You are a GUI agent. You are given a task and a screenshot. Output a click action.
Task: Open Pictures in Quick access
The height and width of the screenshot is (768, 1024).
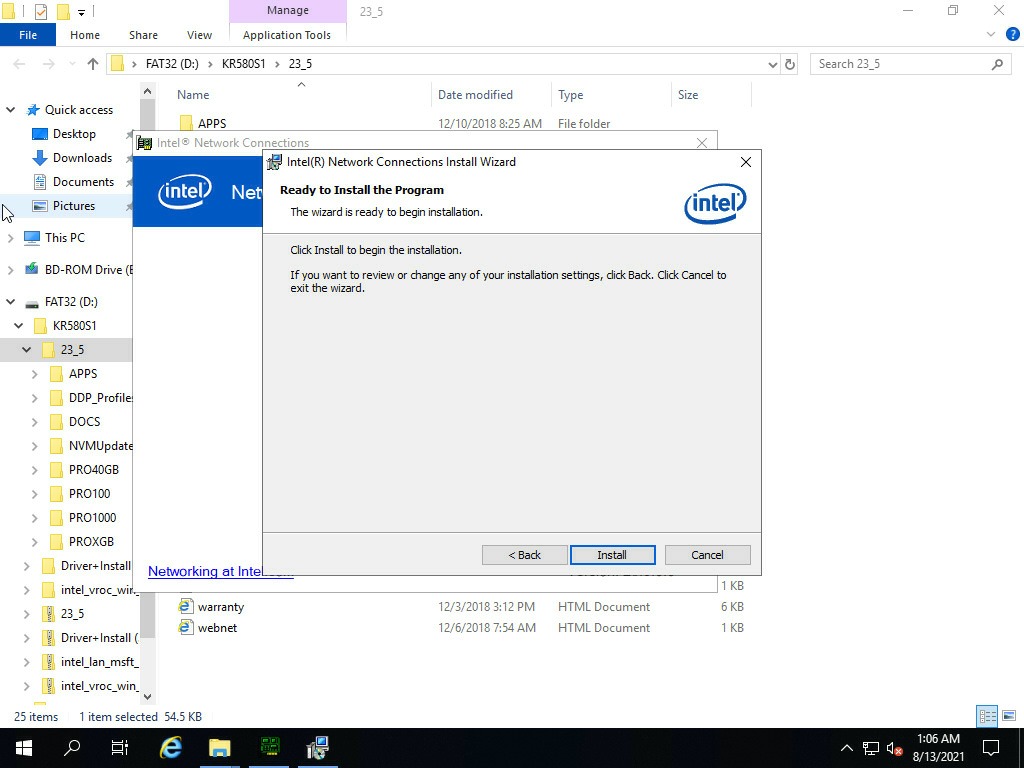(74, 206)
